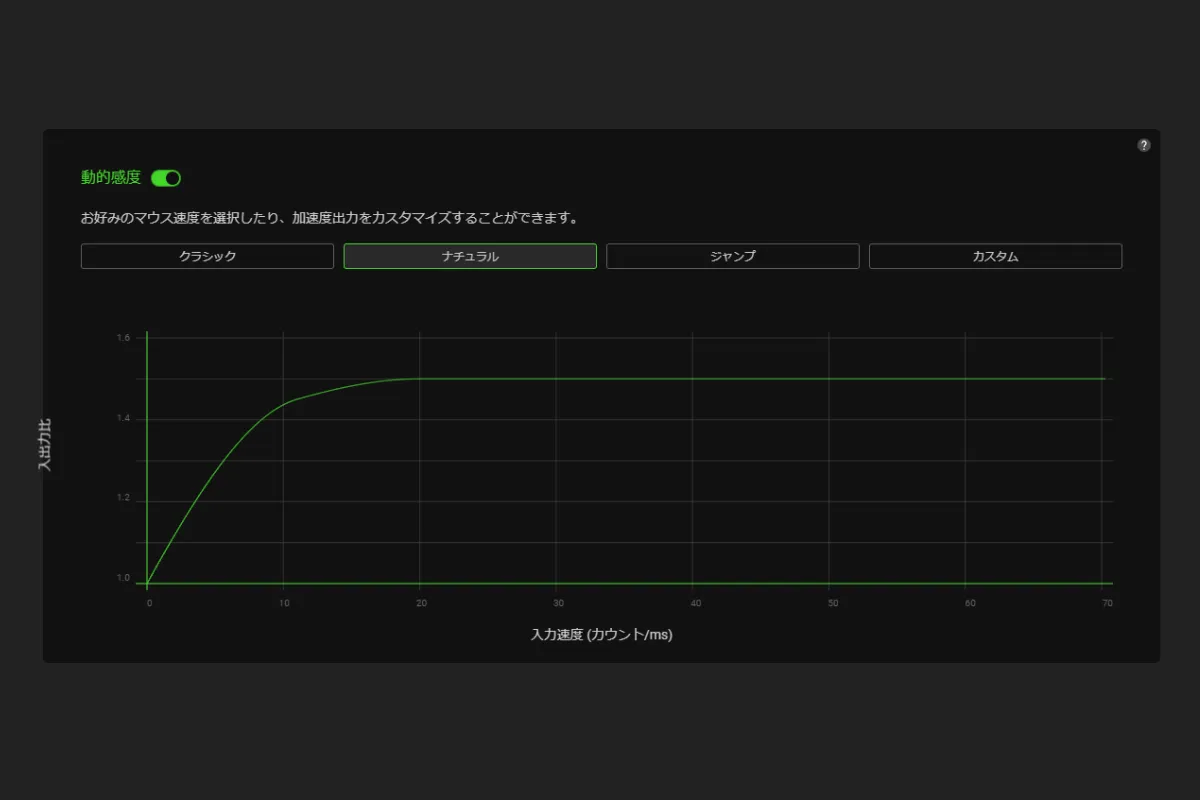
Task: Select the ナチュラル preset
Action: pos(470,256)
